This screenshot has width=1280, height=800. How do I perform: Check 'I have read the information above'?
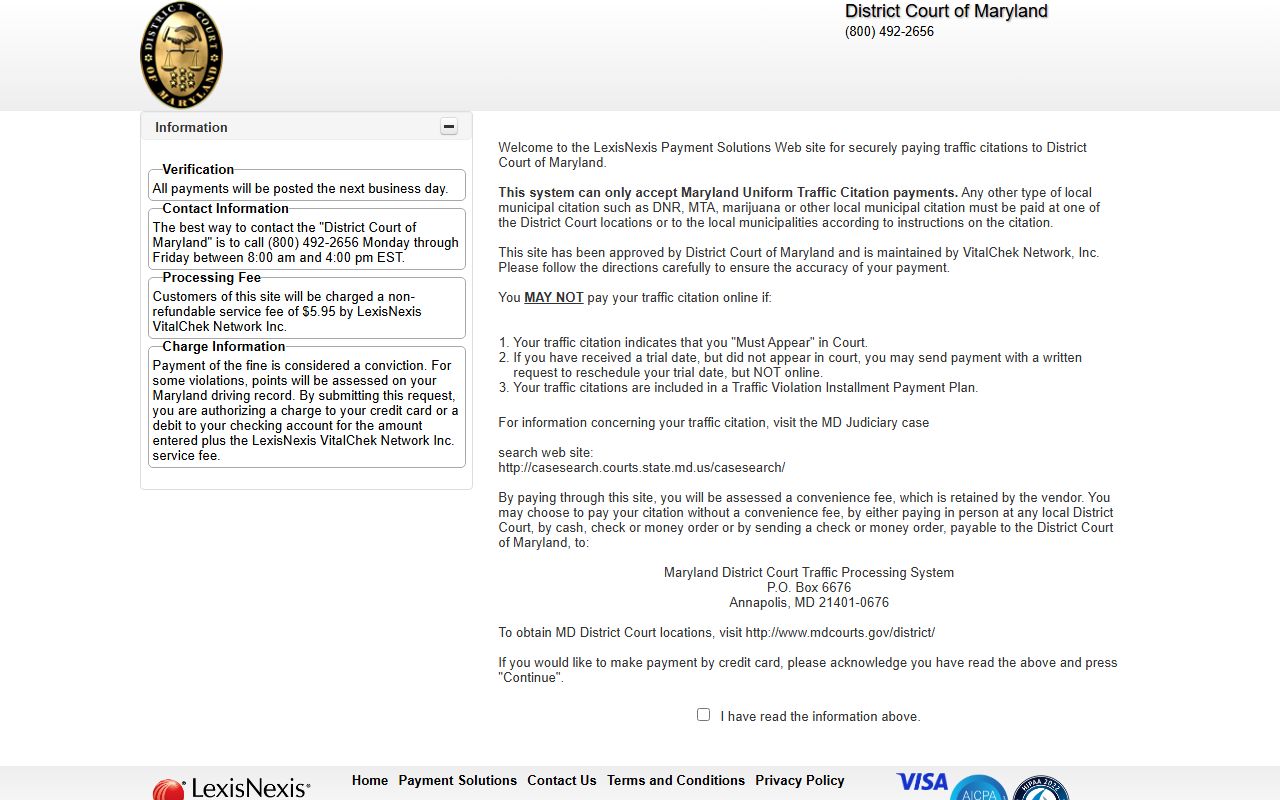point(704,715)
